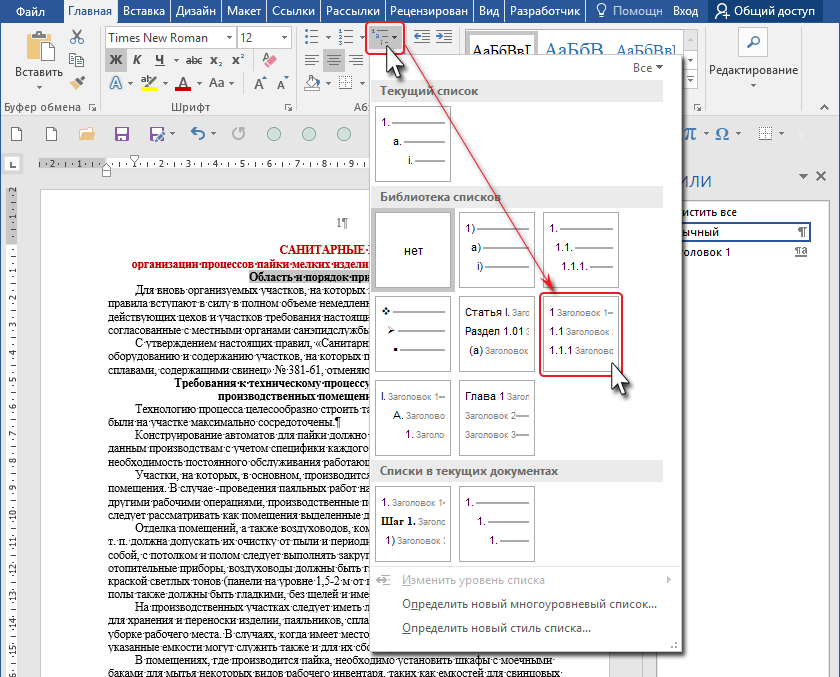
Task: Toggle Bold (Ж) formatting
Action: tap(115, 60)
